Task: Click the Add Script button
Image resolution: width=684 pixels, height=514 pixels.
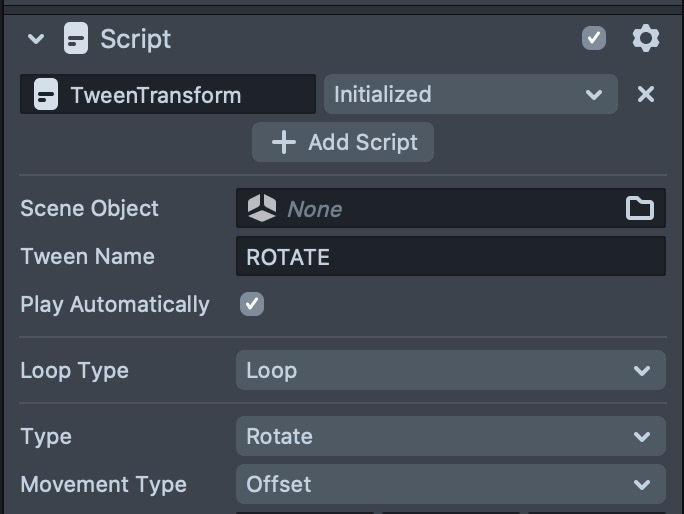Action: [342, 142]
